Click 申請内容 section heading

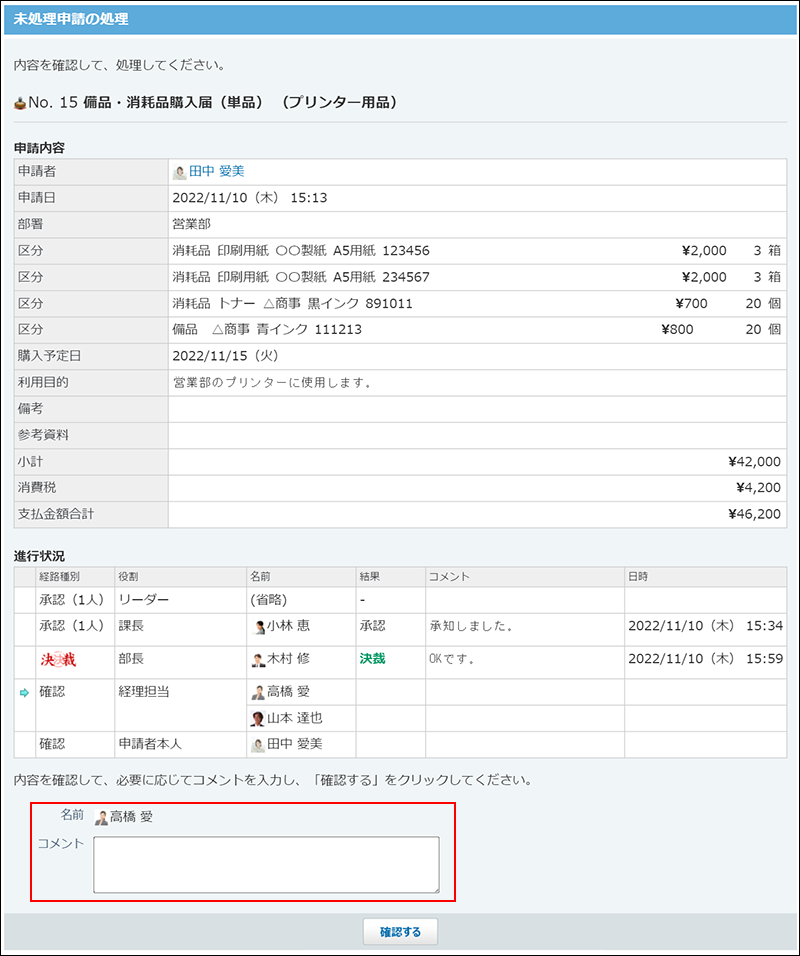(39, 148)
